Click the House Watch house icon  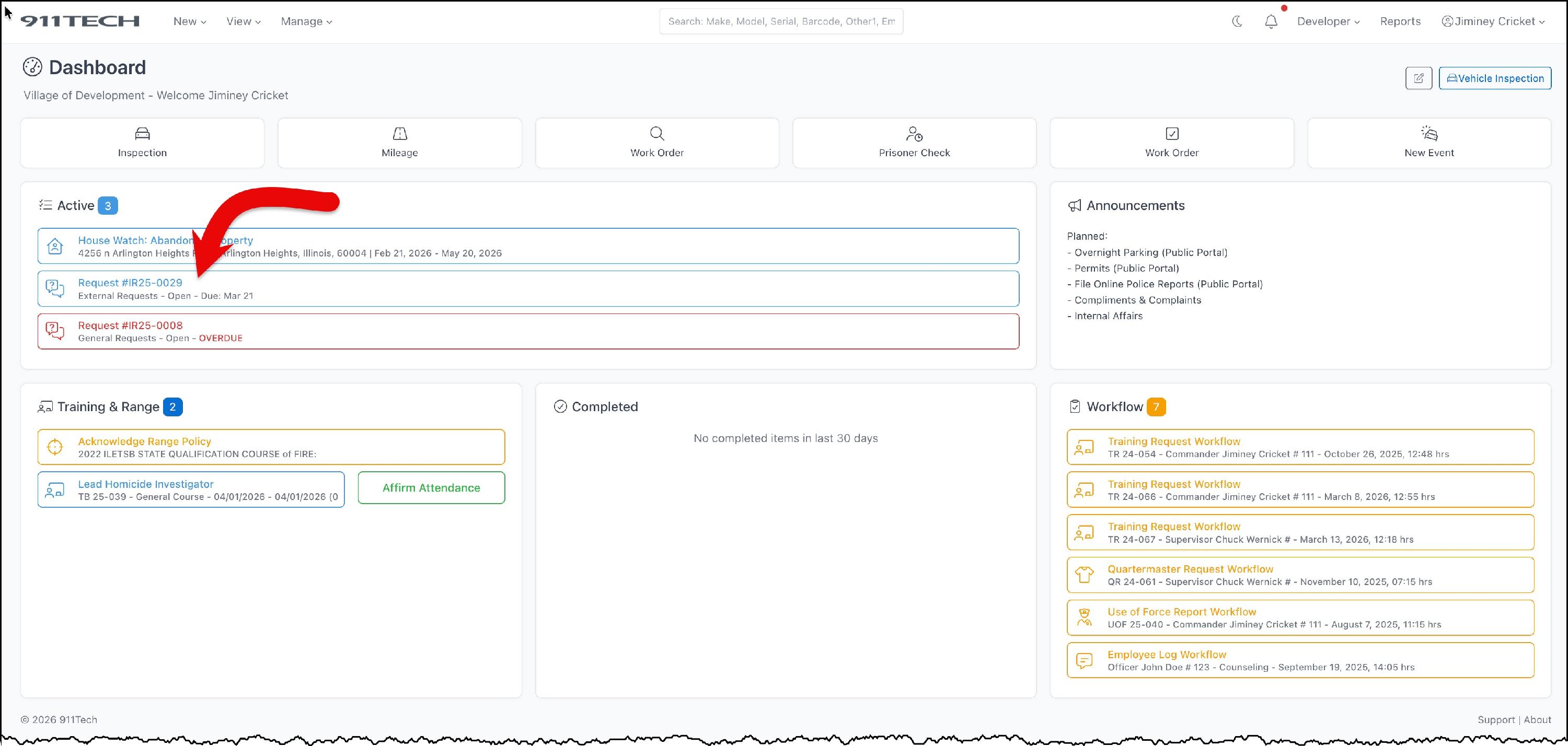(x=55, y=247)
